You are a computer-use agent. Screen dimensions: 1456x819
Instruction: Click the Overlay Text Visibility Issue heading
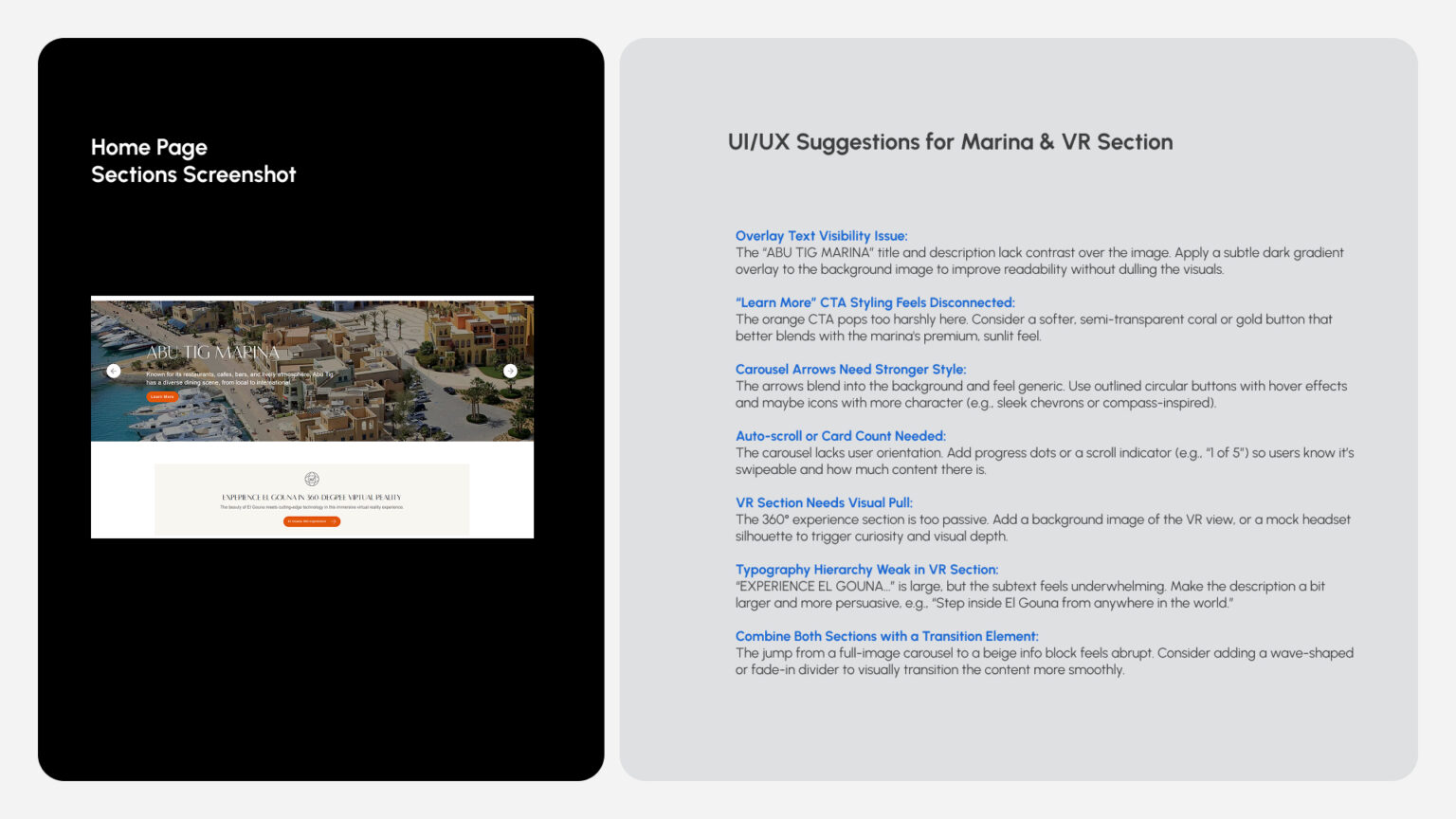[x=821, y=236]
